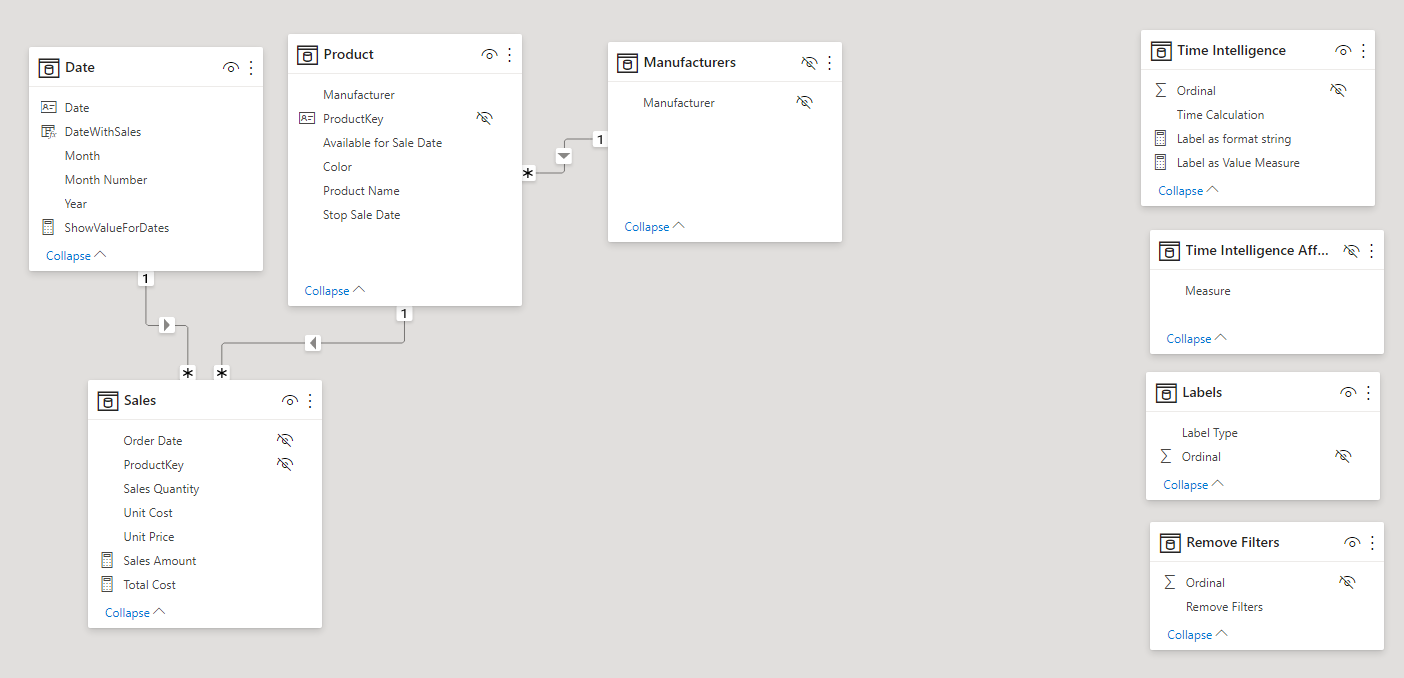1404x678 pixels.
Task: Select the Sales Quantity field
Action: (161, 489)
